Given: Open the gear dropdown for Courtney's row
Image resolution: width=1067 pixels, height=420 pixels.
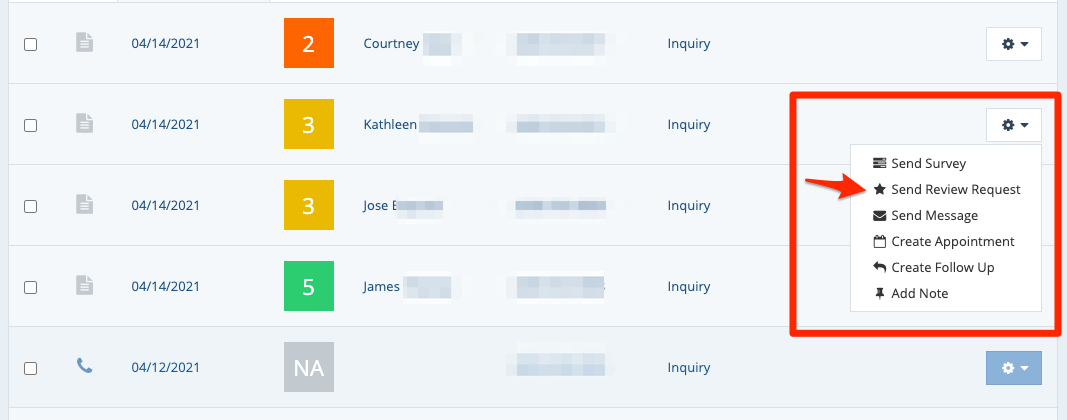Looking at the screenshot, I should point(1014,44).
